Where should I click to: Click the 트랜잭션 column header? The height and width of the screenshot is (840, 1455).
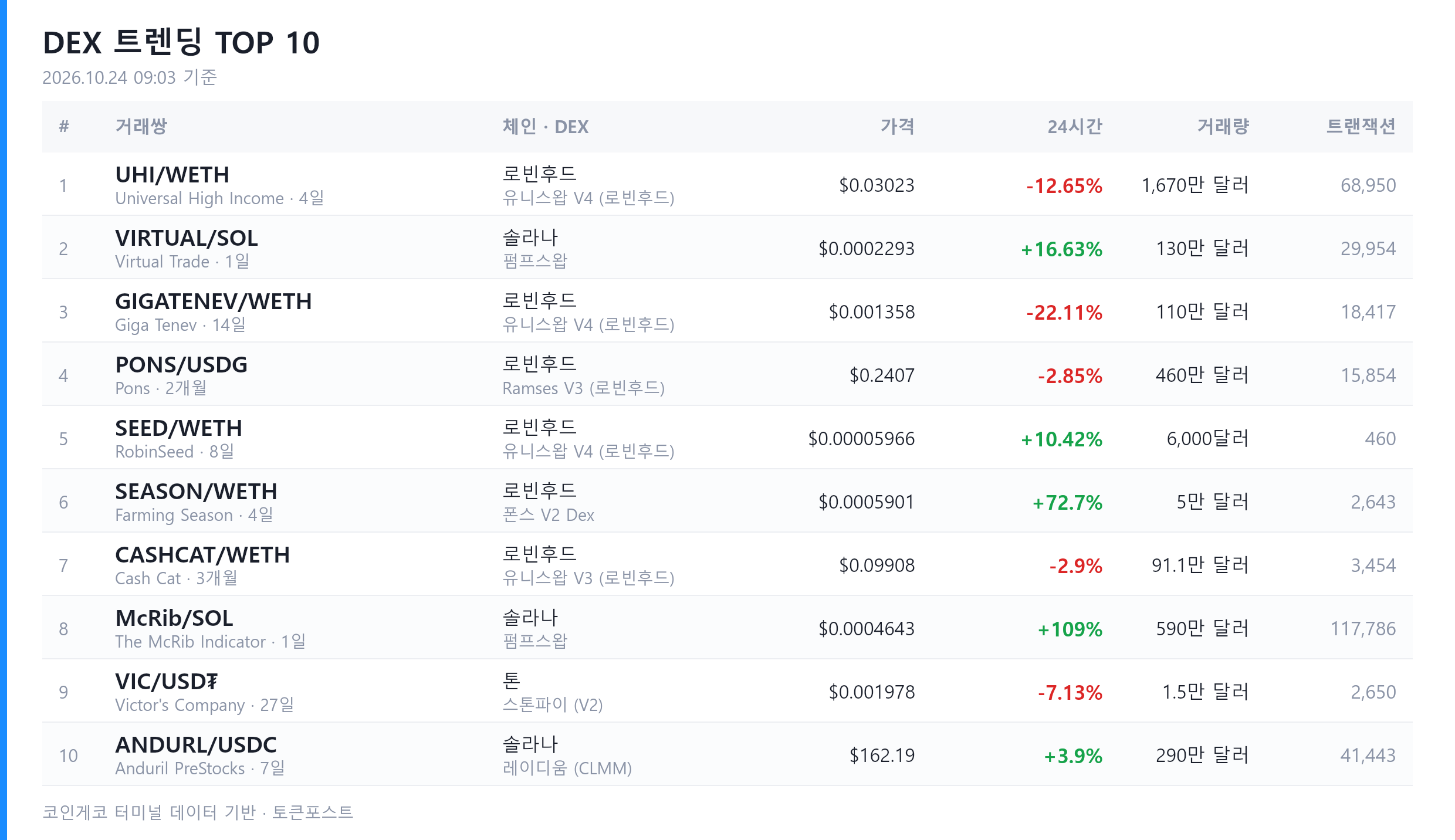(x=1361, y=127)
